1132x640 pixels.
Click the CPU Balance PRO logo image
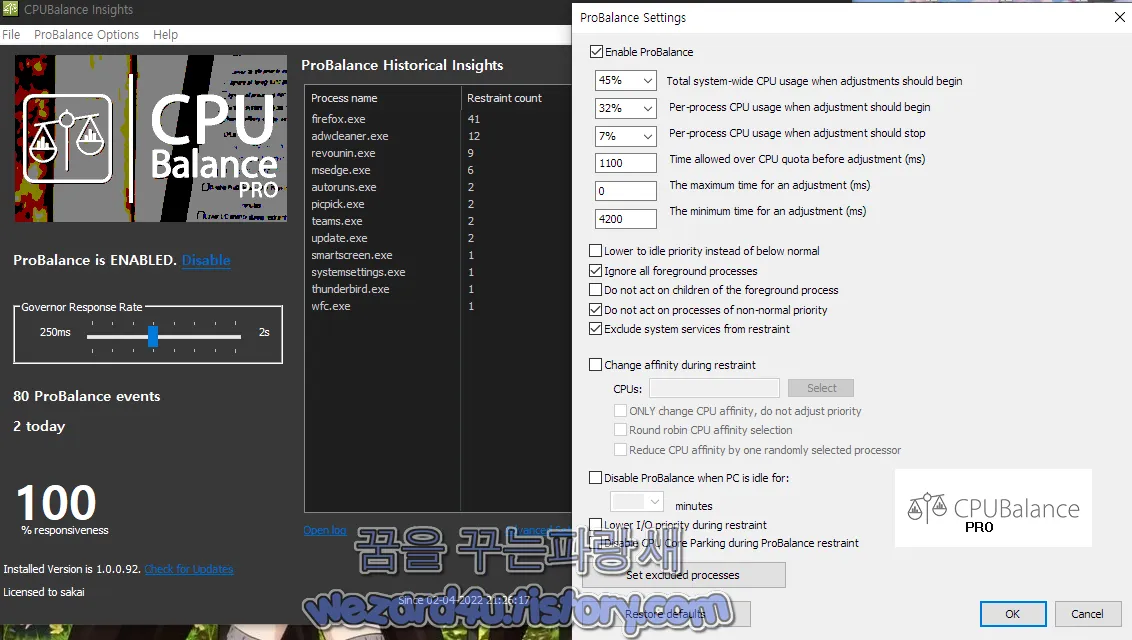coord(151,139)
